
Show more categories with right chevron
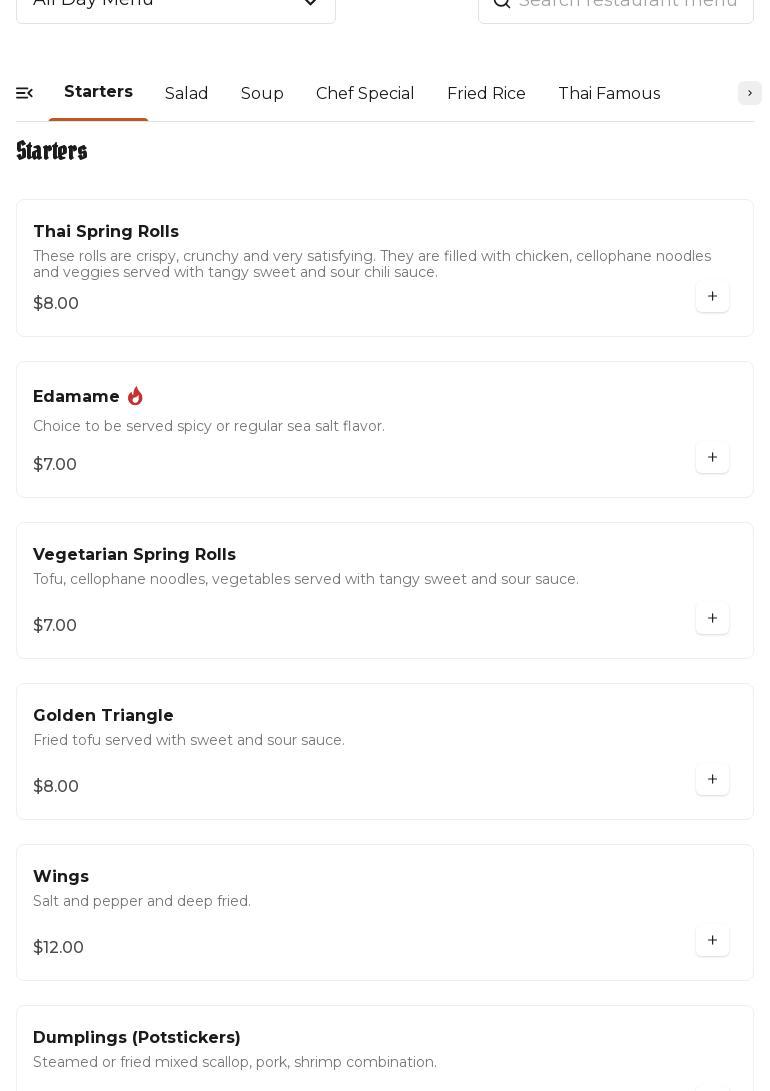click(x=749, y=93)
